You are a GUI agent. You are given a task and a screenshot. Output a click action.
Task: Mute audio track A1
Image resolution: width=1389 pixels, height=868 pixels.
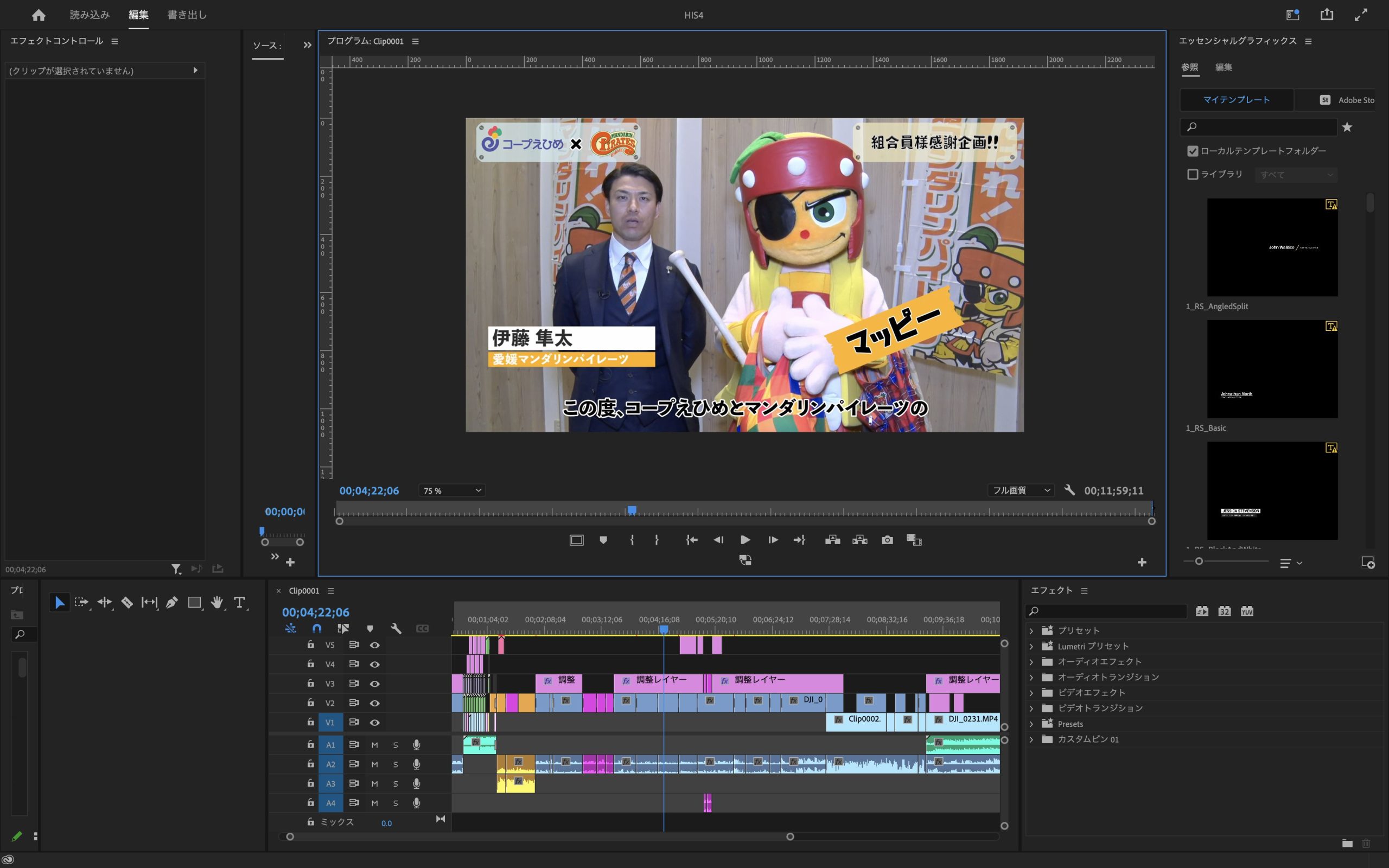point(374,745)
